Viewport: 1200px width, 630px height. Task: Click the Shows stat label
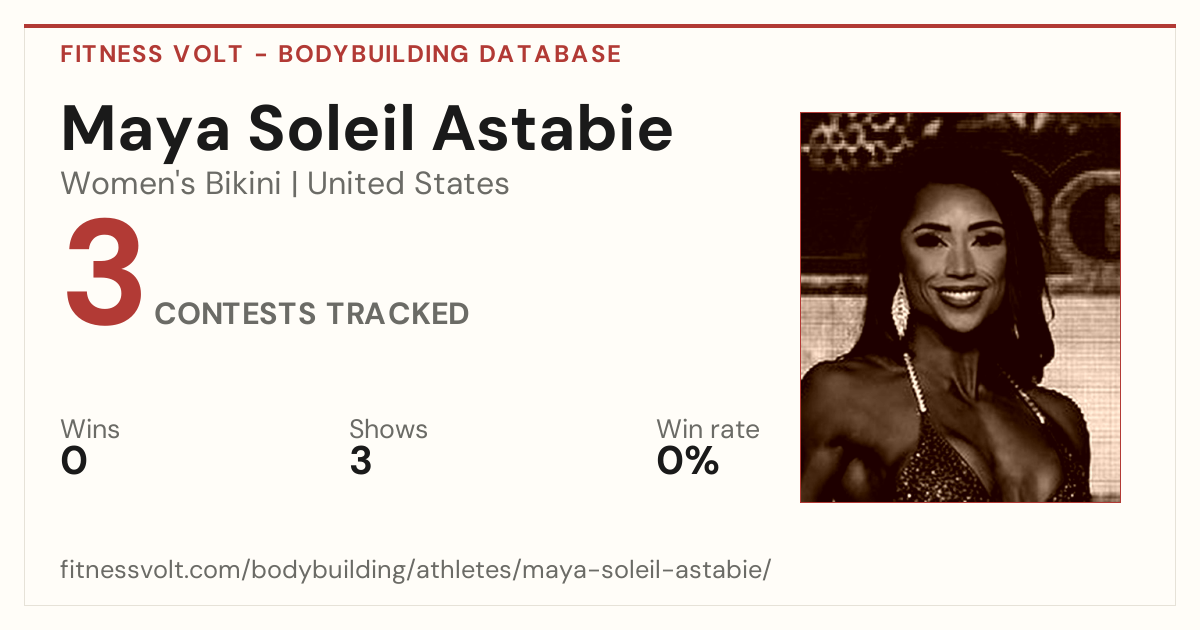[388, 430]
